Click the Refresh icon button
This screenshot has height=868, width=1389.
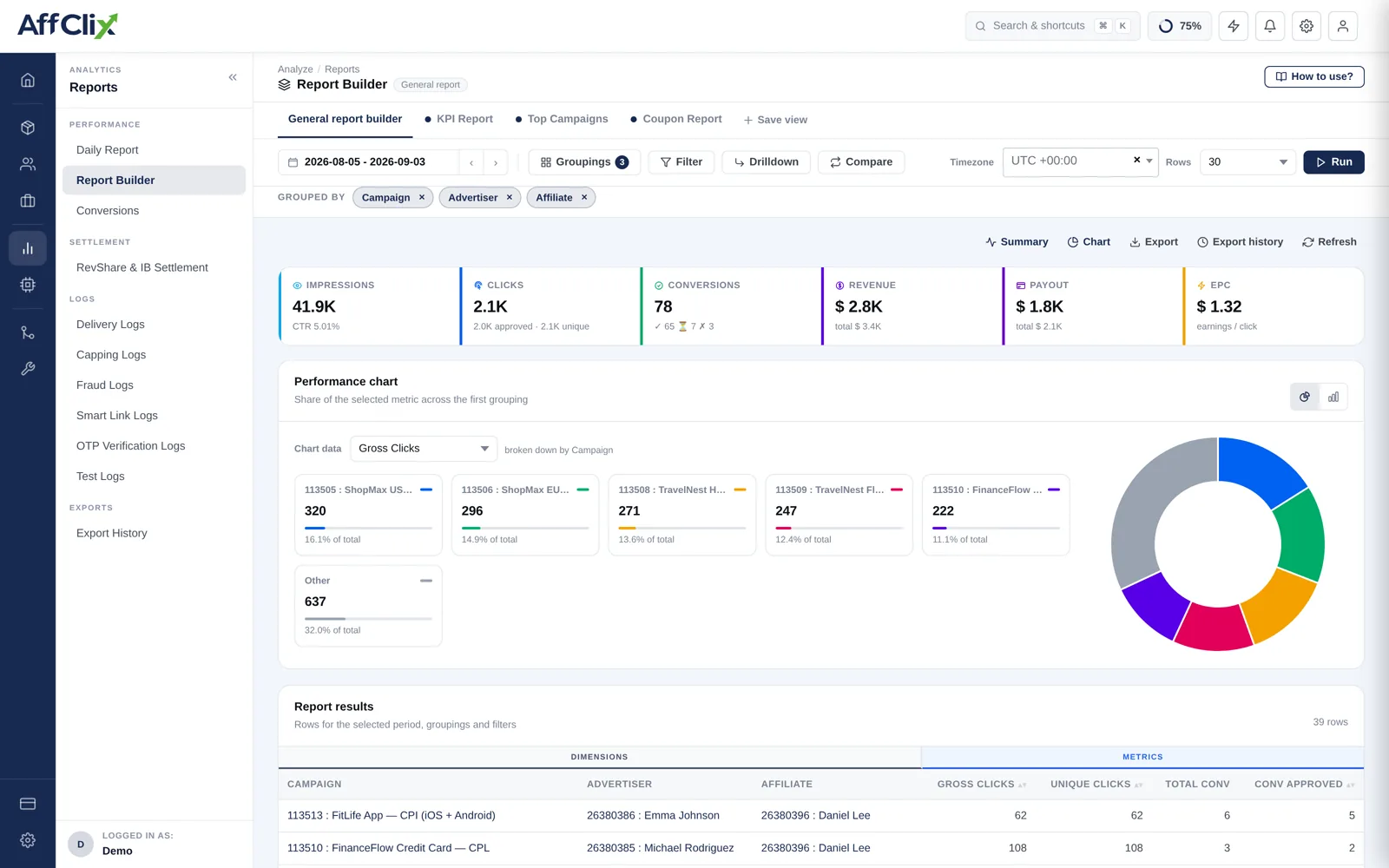1329,242
